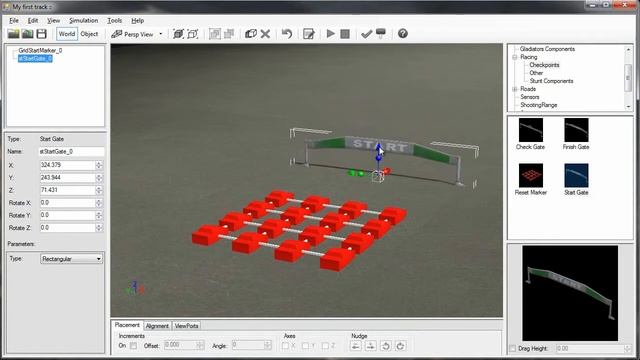Viewport: 640px width, 360px height.
Task: Click the edit properties notepad icon
Action: point(309,34)
